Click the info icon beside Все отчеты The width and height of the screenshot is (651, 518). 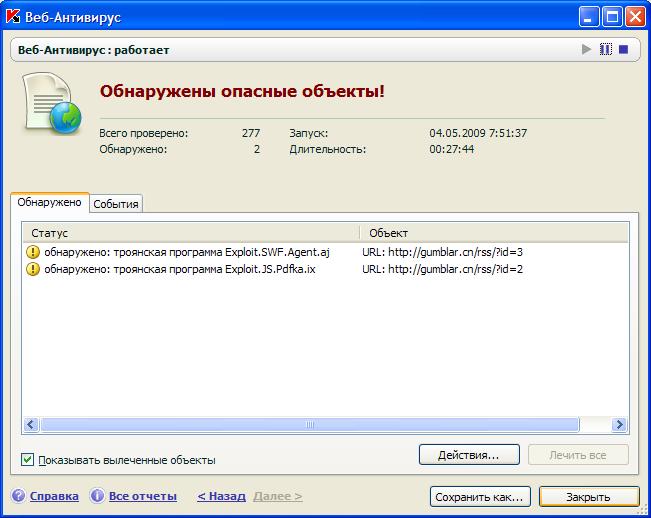point(97,496)
